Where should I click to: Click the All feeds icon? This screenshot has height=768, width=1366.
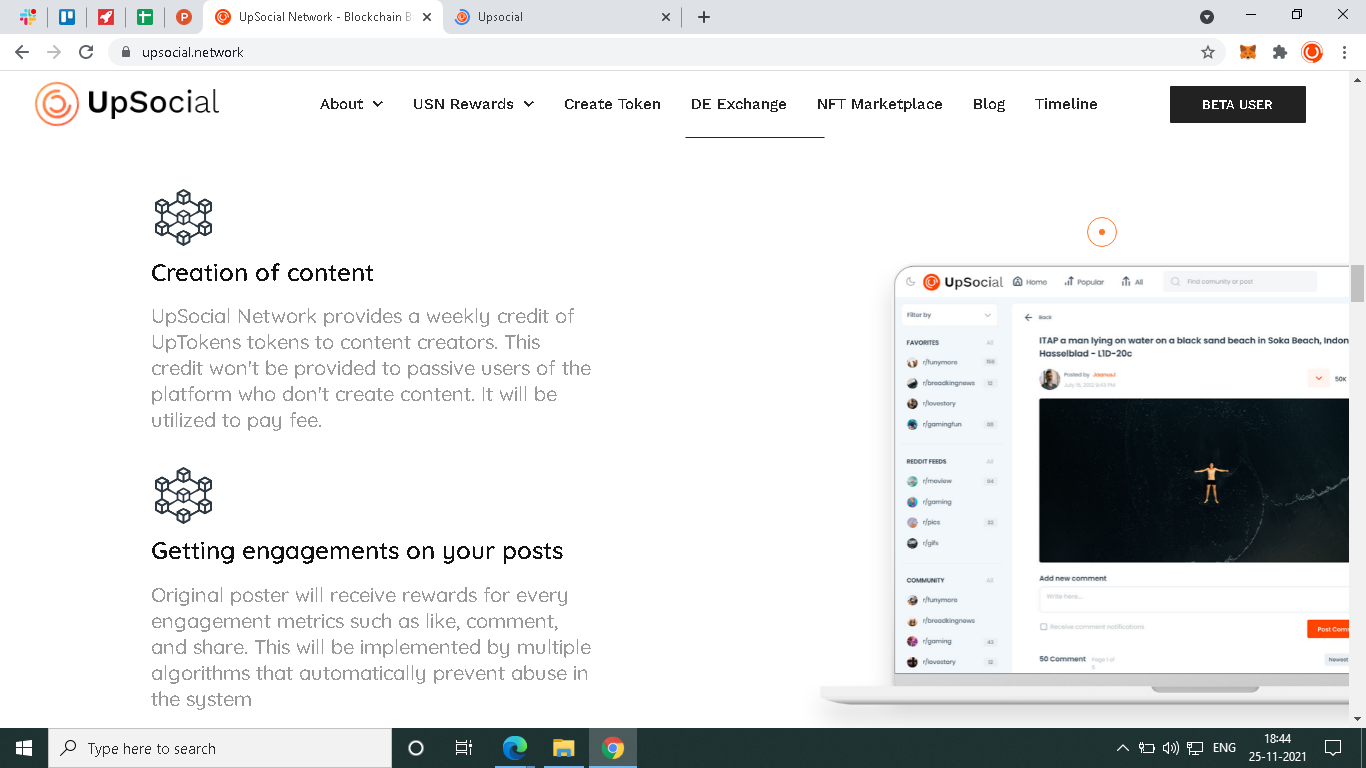pyautogui.click(x=1125, y=281)
